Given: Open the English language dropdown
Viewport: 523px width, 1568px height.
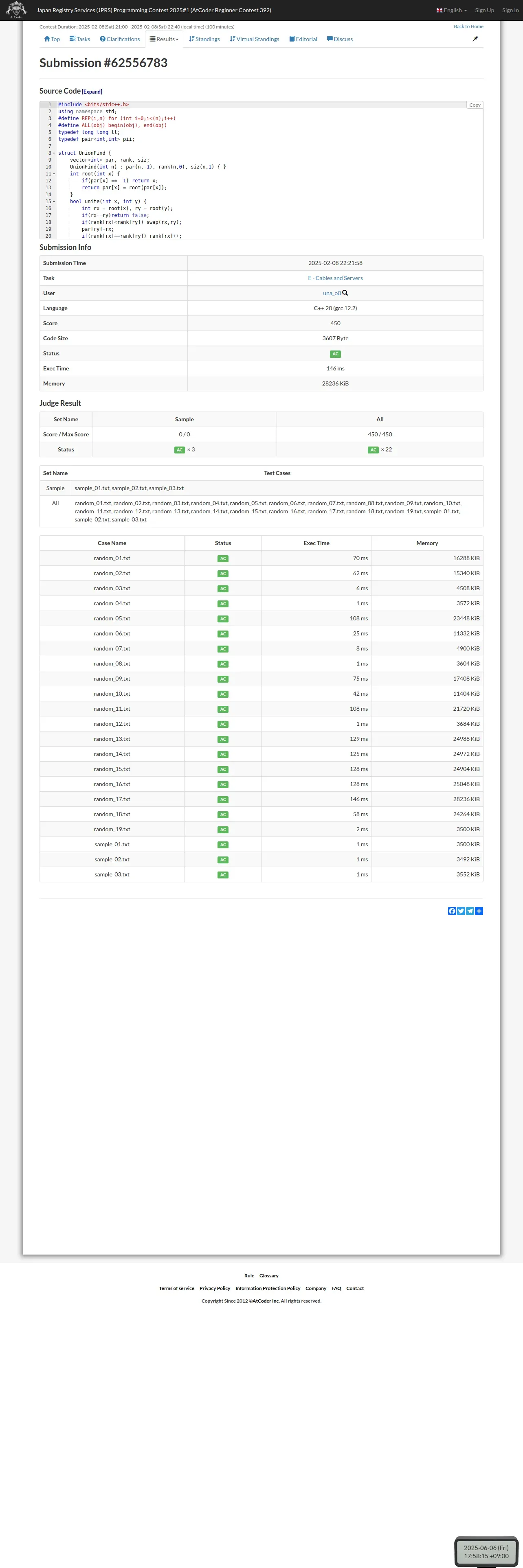Looking at the screenshot, I should (x=452, y=10).
